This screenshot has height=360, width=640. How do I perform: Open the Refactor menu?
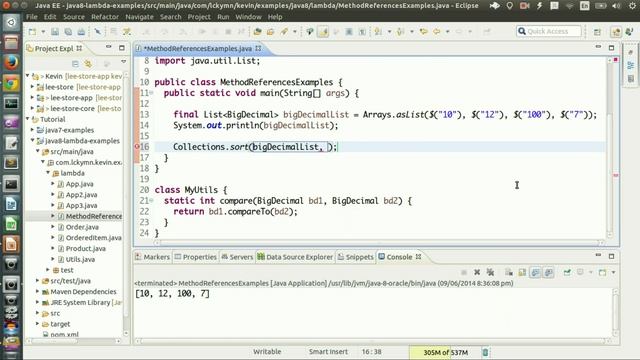pyautogui.click(x=105, y=17)
